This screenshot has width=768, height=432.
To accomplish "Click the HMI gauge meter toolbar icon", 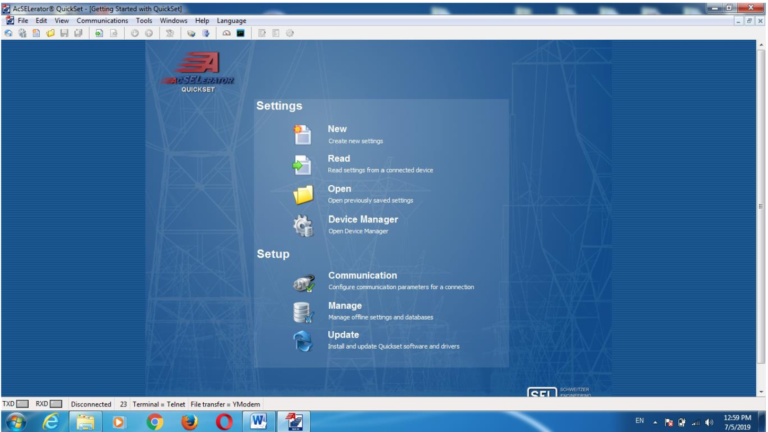I will (226, 33).
